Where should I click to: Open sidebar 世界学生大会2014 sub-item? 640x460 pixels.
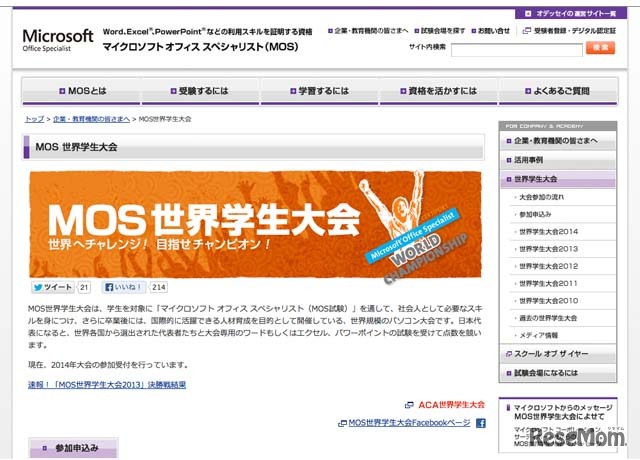pos(562,232)
